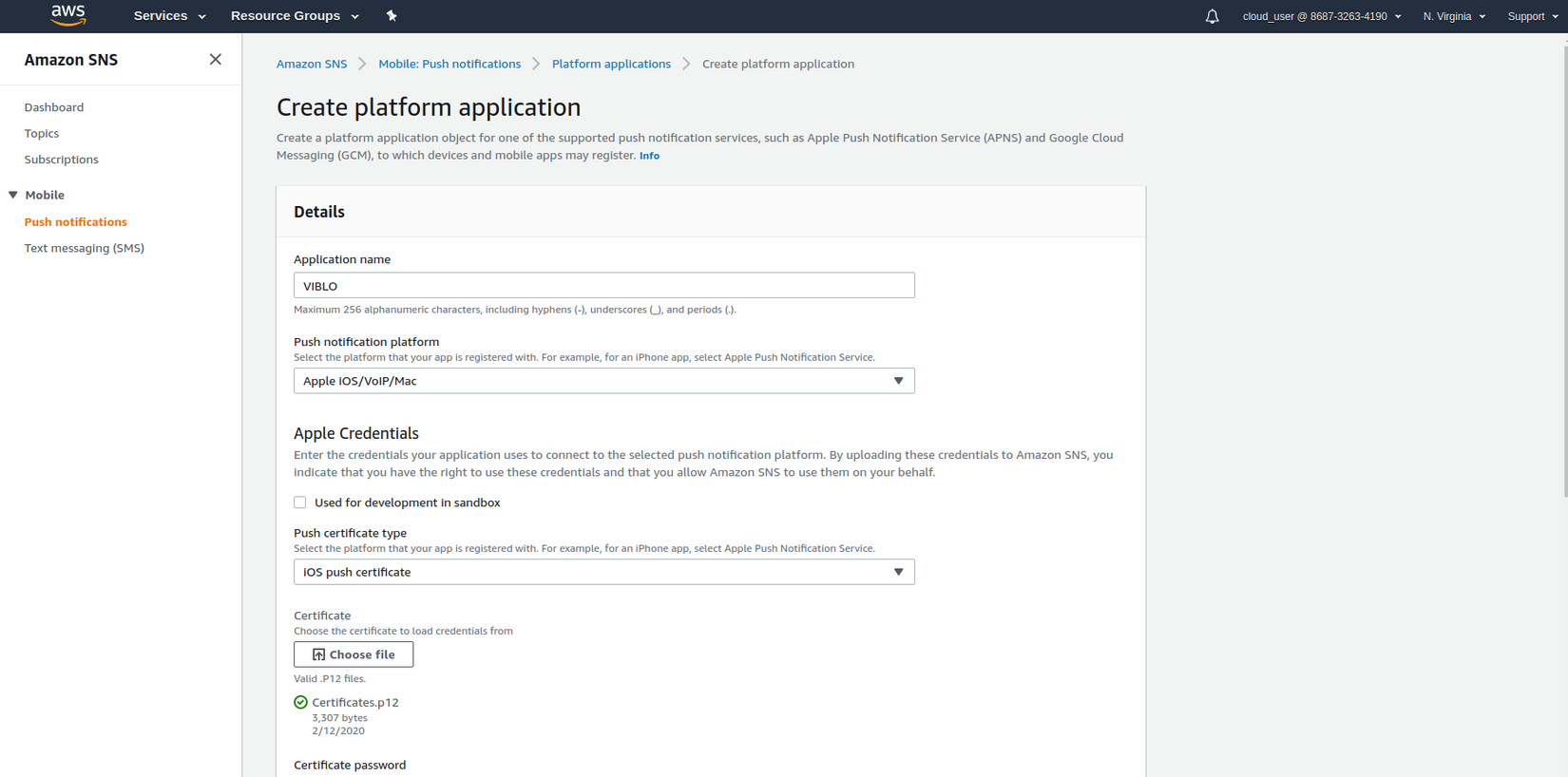This screenshot has width=1568, height=777.
Task: Open the Resource Groups menu
Action: coord(295,16)
